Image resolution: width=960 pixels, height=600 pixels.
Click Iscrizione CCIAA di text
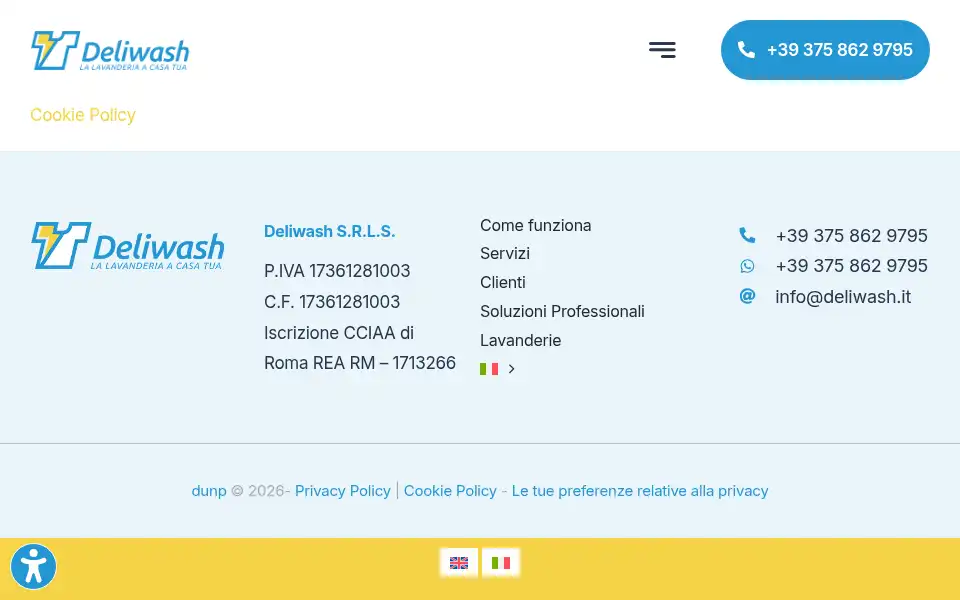[339, 332]
